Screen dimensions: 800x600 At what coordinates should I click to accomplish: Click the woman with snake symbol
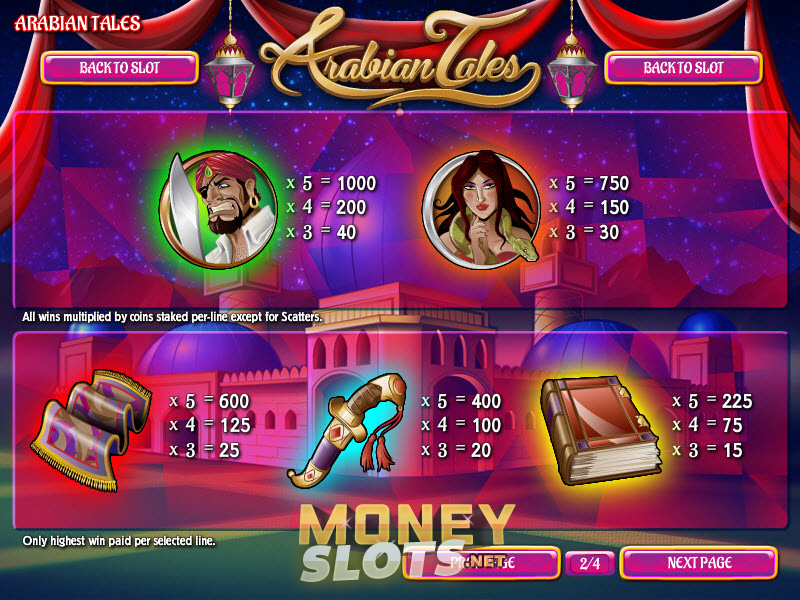point(482,209)
